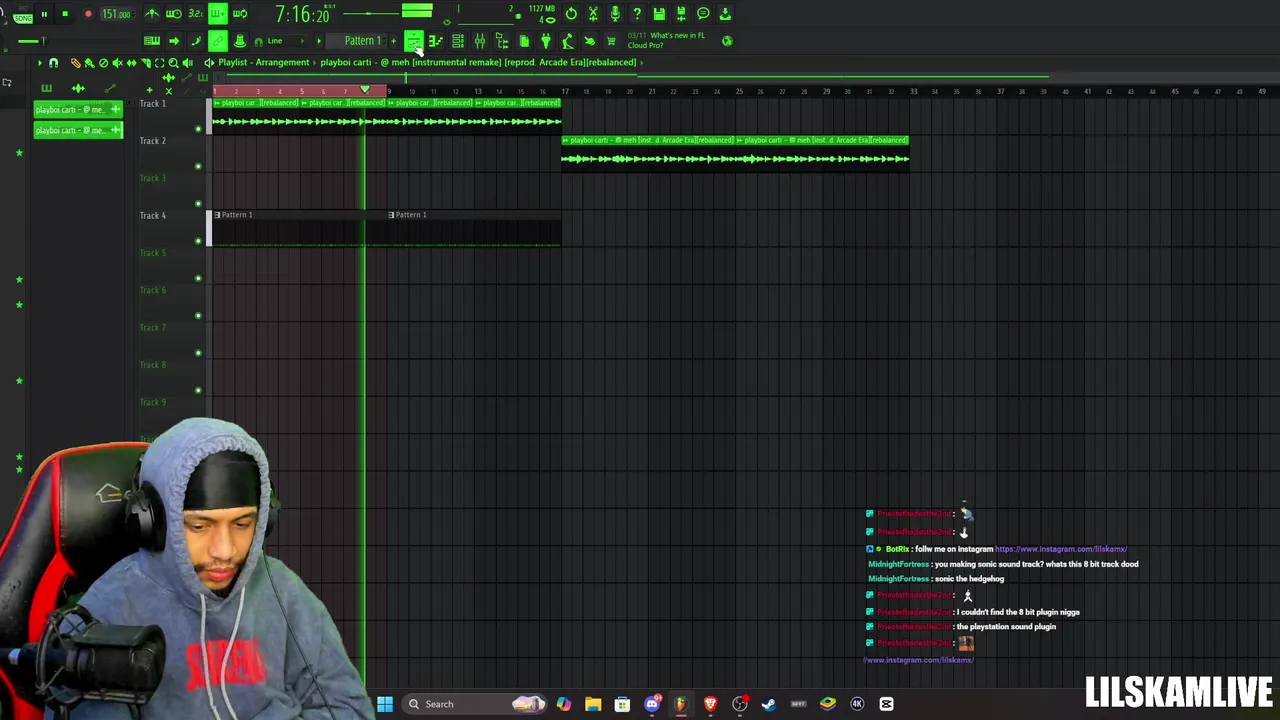Select the Playlist Paint brush tool
Screen dimensions: 1280x720
click(89, 63)
